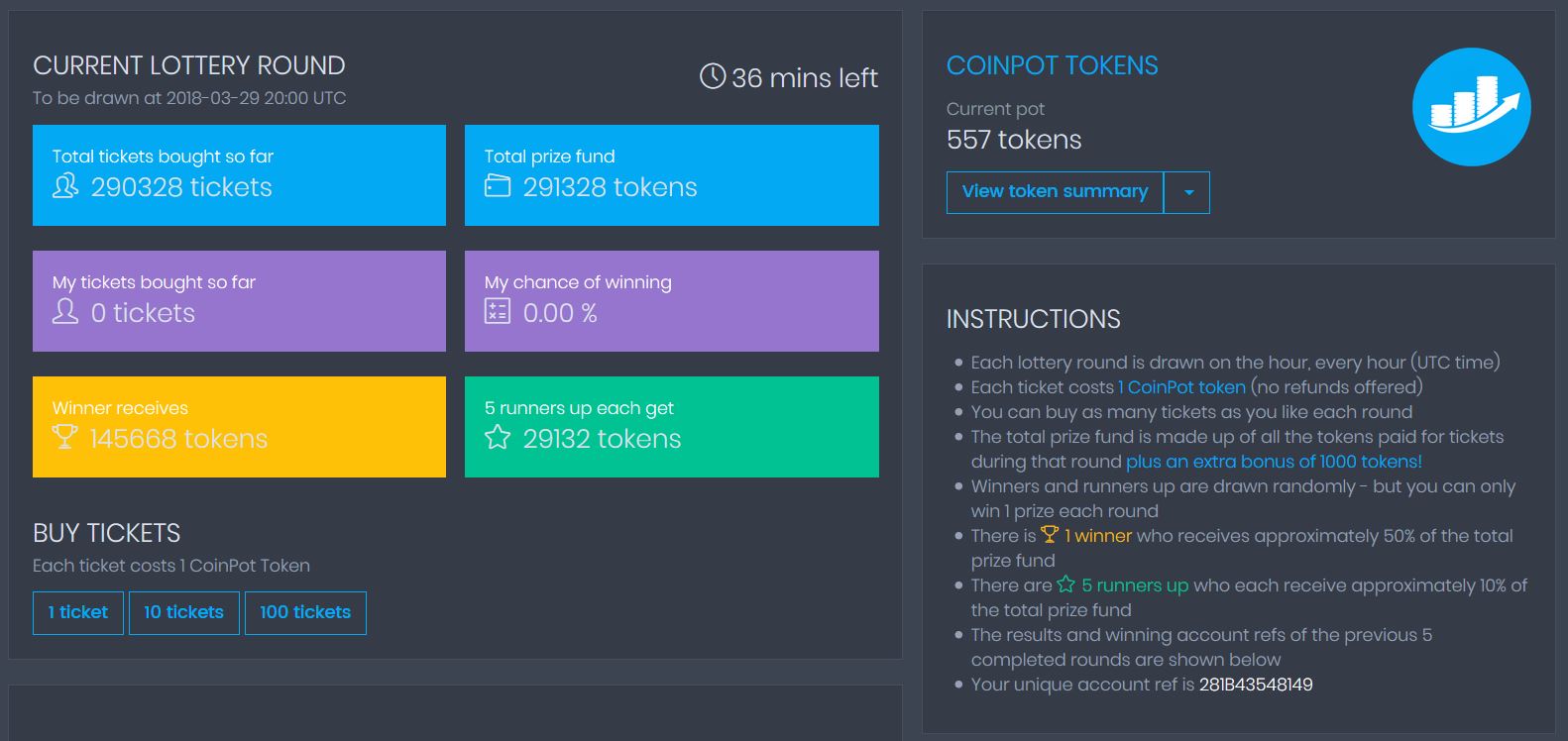Buy 10 tickets
1568x741 pixels.
(184, 612)
